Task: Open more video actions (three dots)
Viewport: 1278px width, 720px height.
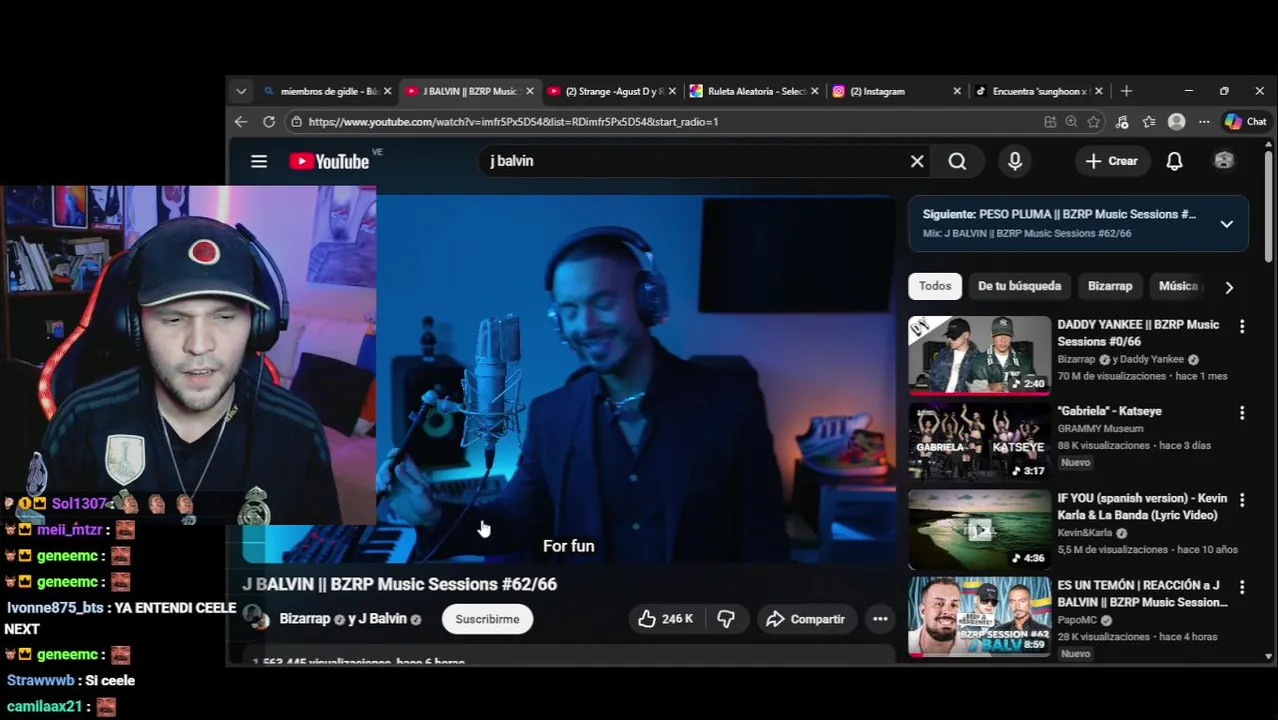Action: (880, 619)
